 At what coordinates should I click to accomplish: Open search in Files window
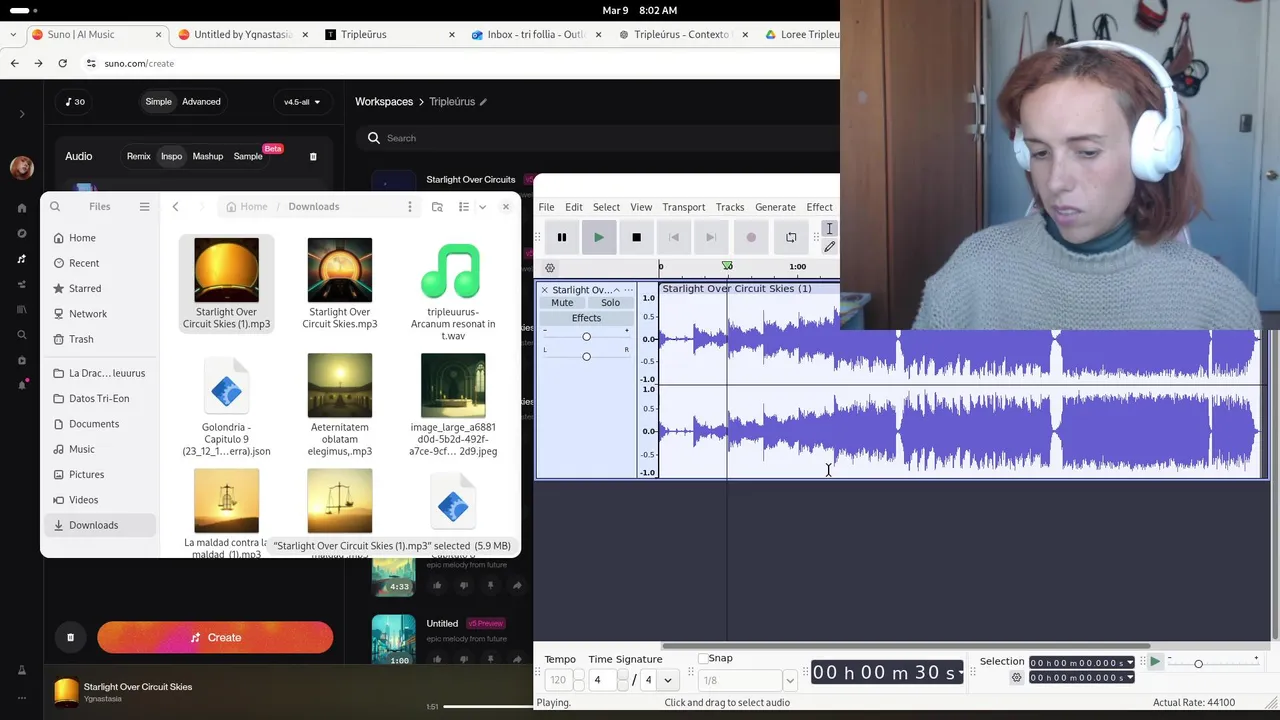tap(55, 206)
